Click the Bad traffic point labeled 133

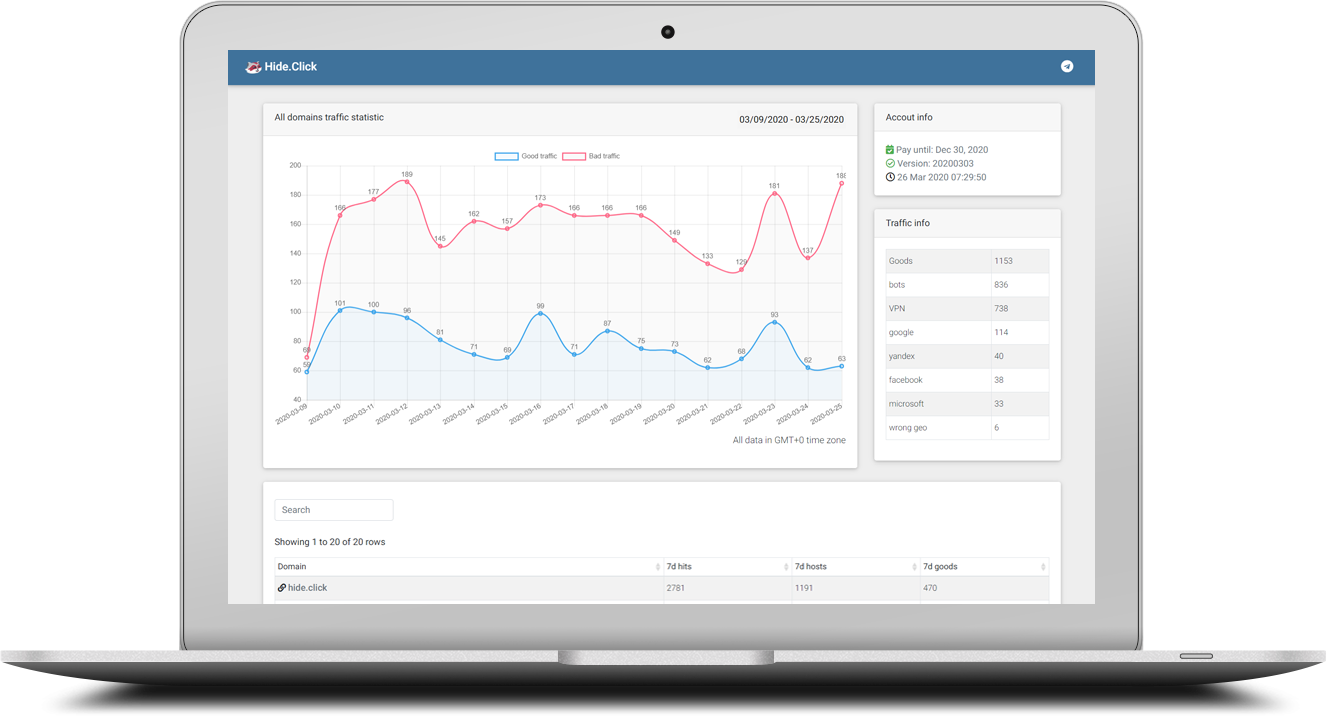coord(707,263)
